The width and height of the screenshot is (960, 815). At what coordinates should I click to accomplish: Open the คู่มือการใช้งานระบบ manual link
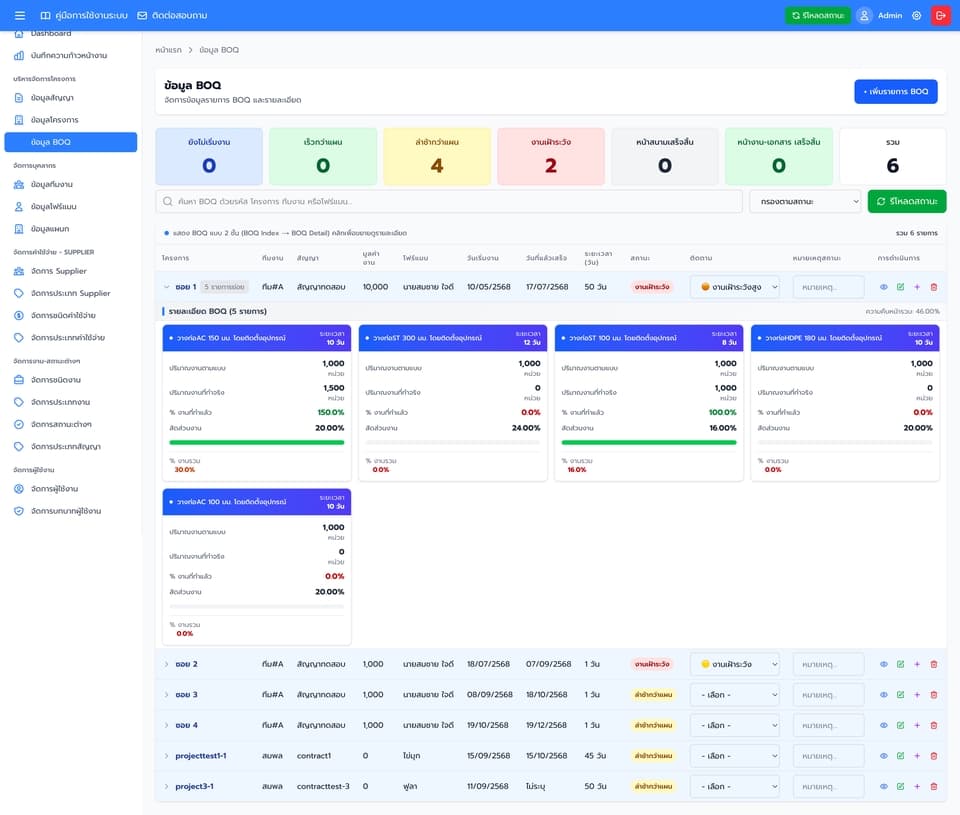click(84, 15)
